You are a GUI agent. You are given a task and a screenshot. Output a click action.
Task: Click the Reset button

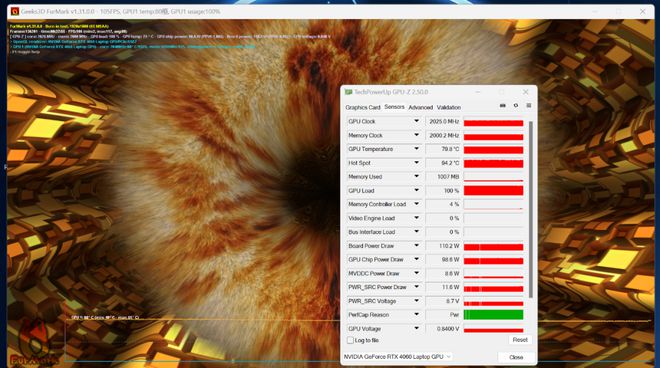pos(520,340)
